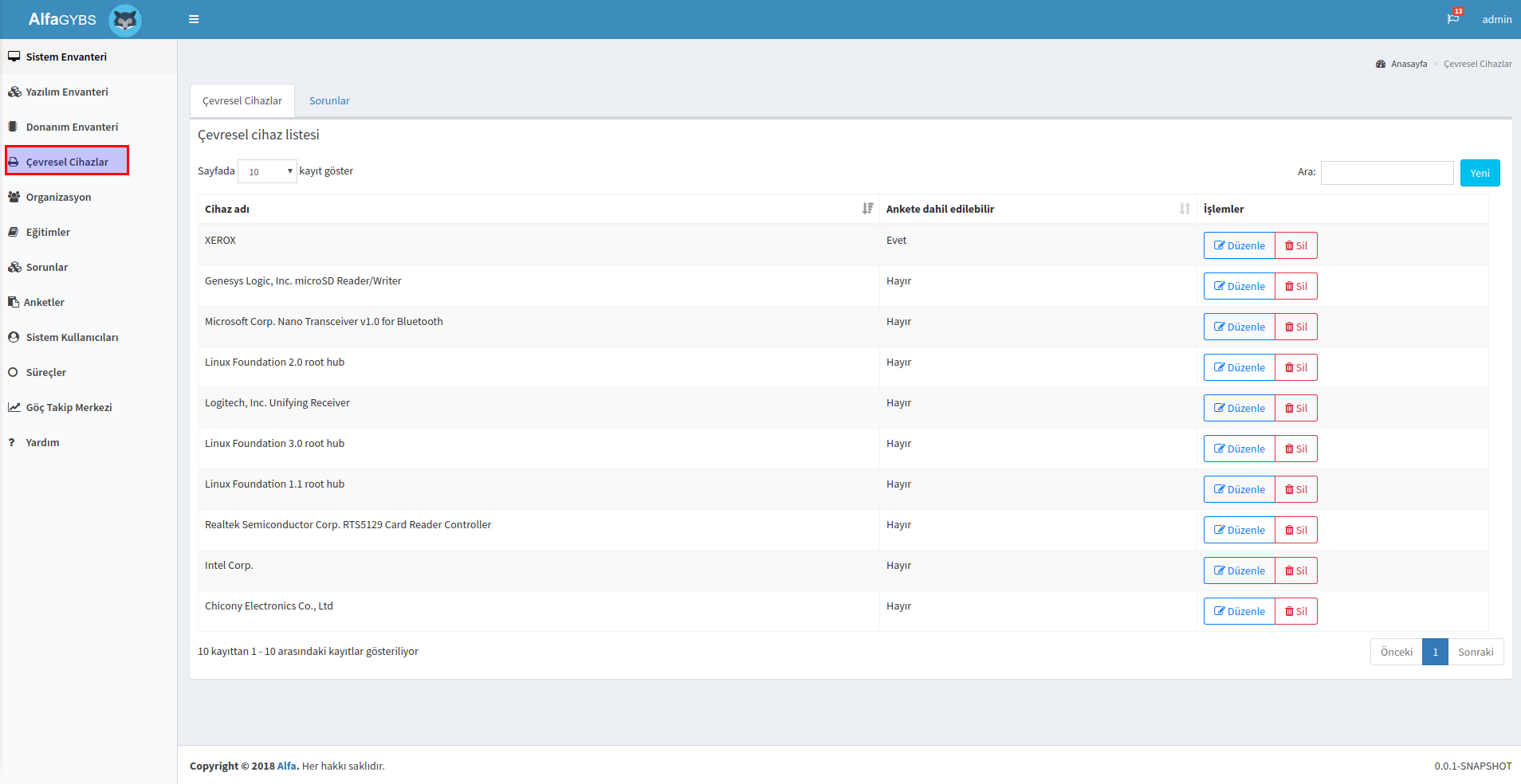Toggle the hamburger sidebar menu

click(x=194, y=19)
